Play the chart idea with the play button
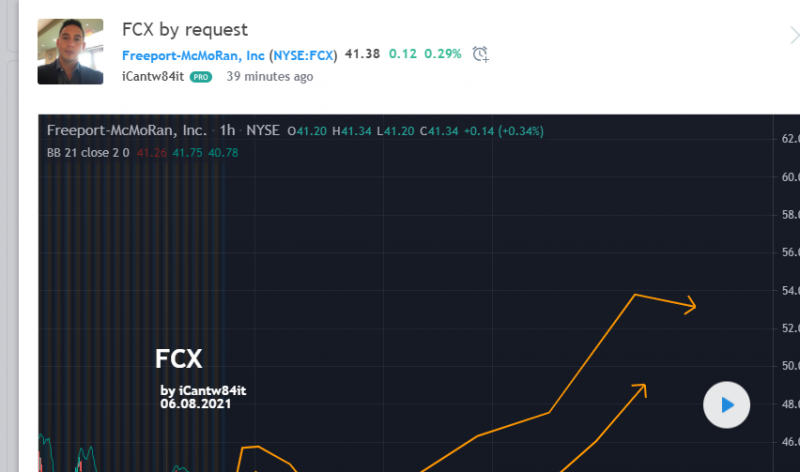The width and height of the screenshot is (800, 472). pos(727,405)
